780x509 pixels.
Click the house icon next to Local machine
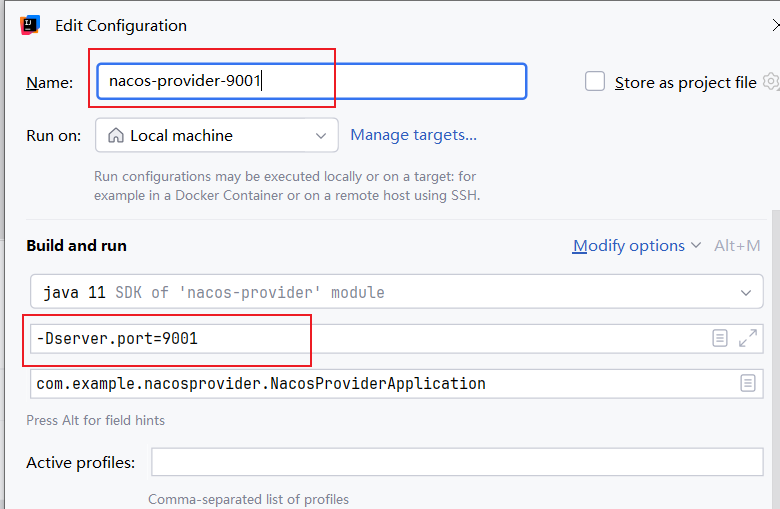[x=116, y=136]
